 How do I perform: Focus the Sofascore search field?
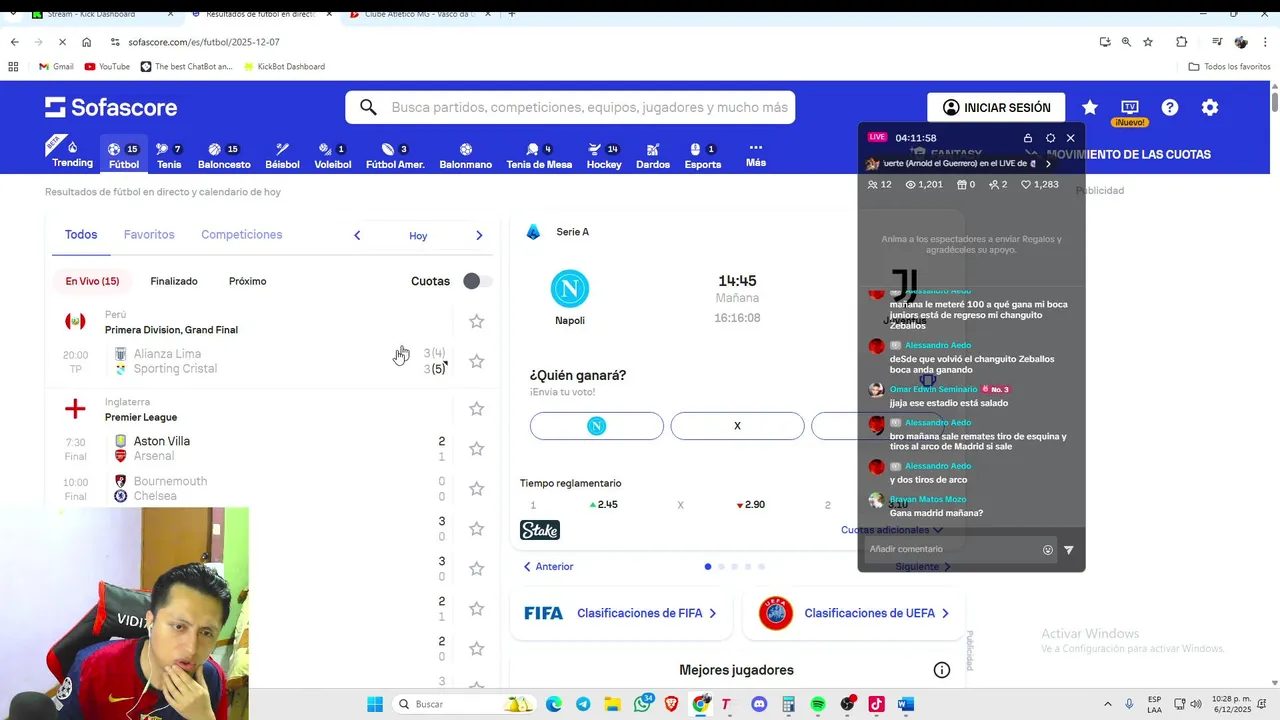570,107
